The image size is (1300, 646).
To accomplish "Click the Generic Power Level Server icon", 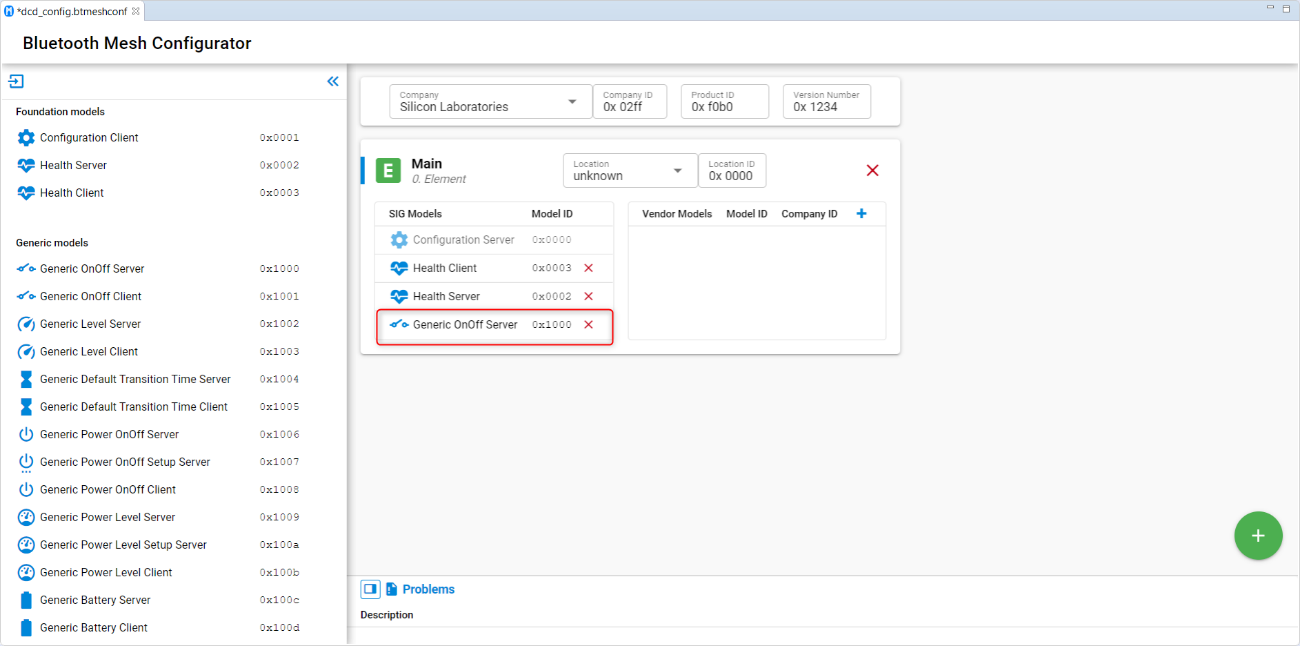I will 26,517.
